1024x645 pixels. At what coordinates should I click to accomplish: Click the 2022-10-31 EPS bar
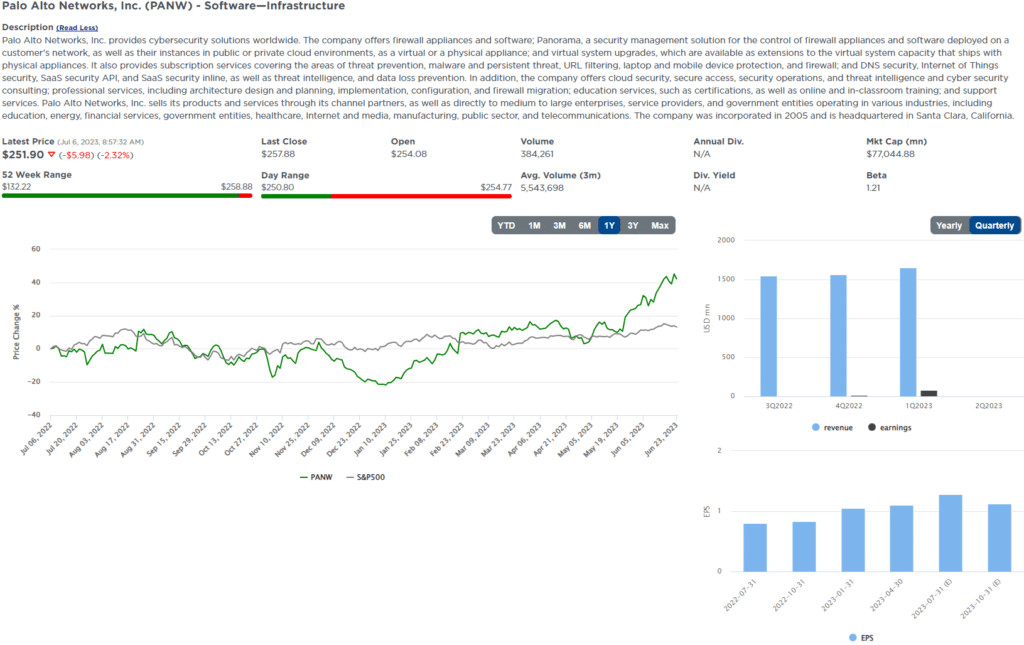804,546
